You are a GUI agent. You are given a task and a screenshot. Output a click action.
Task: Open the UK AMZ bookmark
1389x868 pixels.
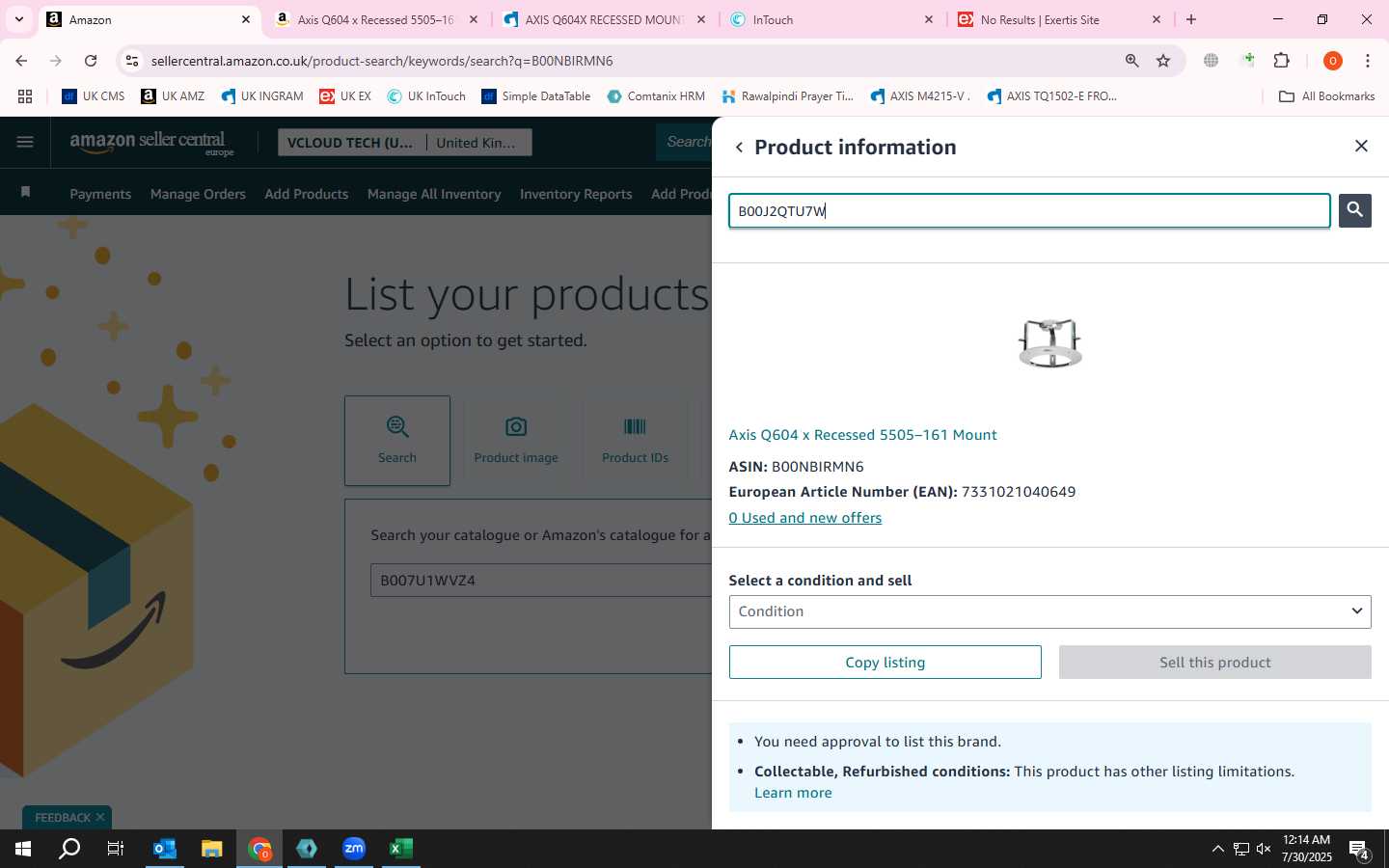pos(173,96)
